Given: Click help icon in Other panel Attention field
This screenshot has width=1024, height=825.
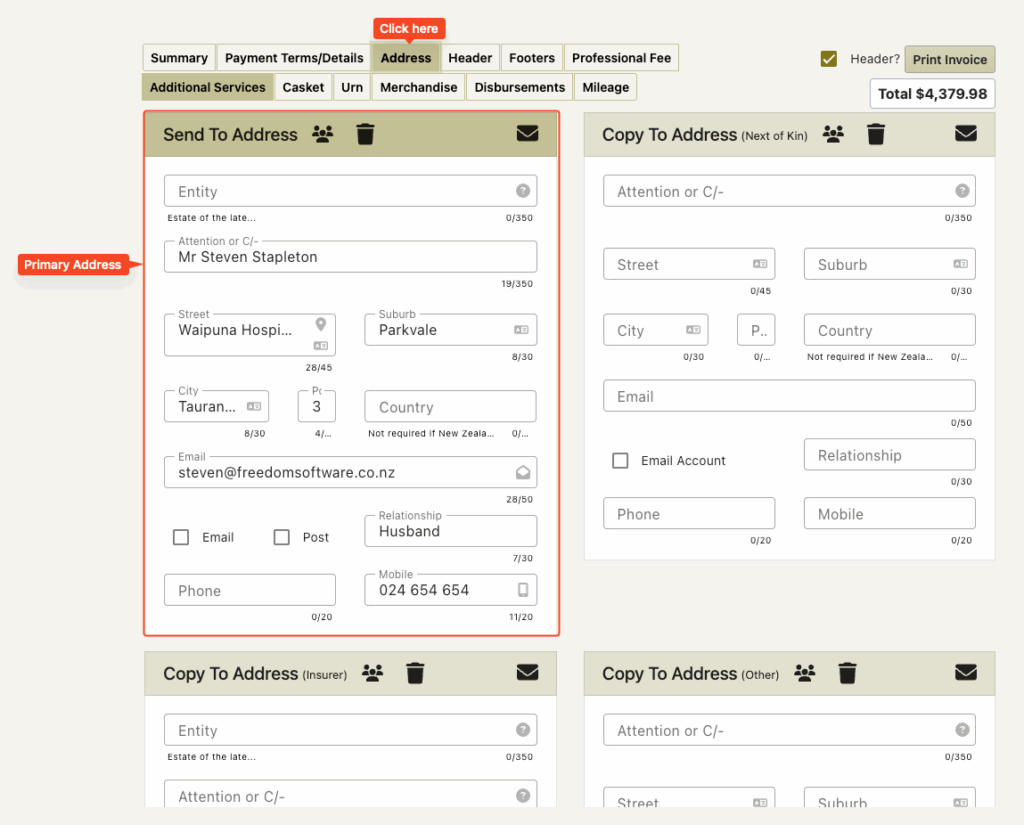Looking at the screenshot, I should (962, 730).
